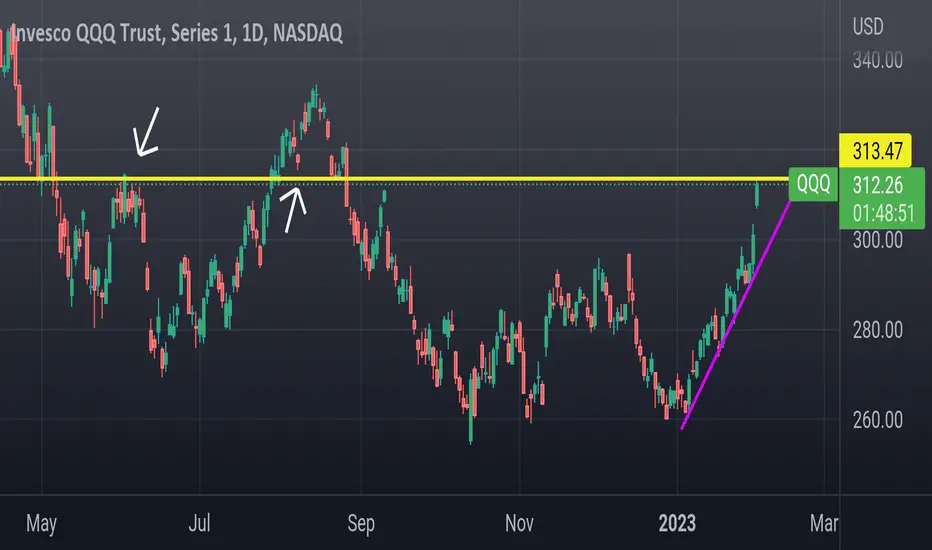
Task: Click the Jul label on time axis
Action: point(199,523)
